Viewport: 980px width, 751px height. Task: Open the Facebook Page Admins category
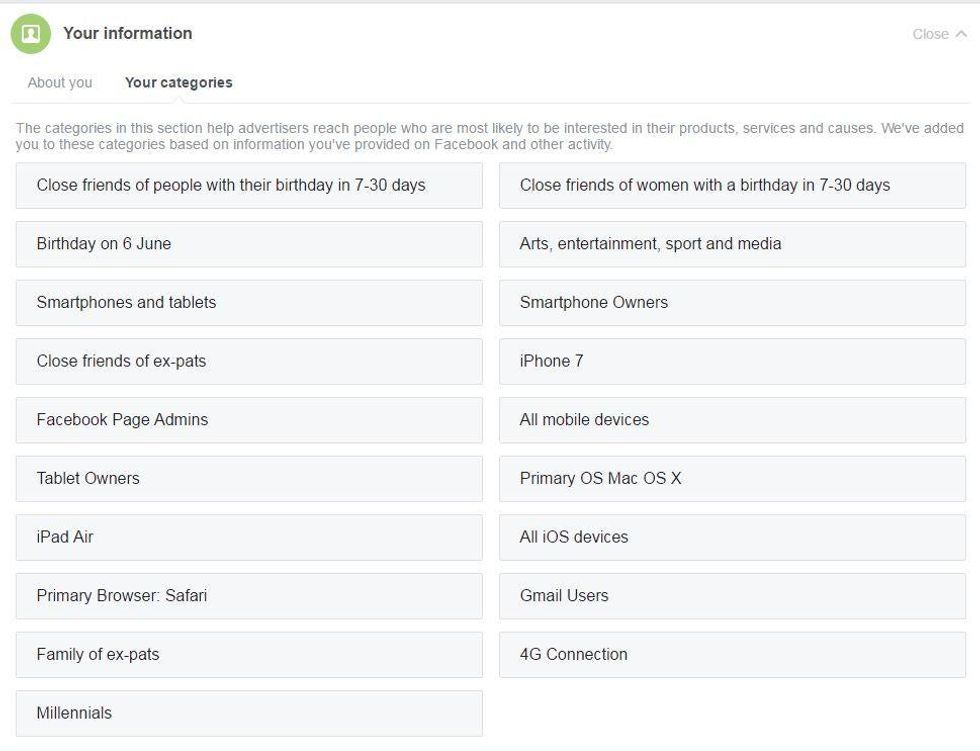click(x=249, y=420)
